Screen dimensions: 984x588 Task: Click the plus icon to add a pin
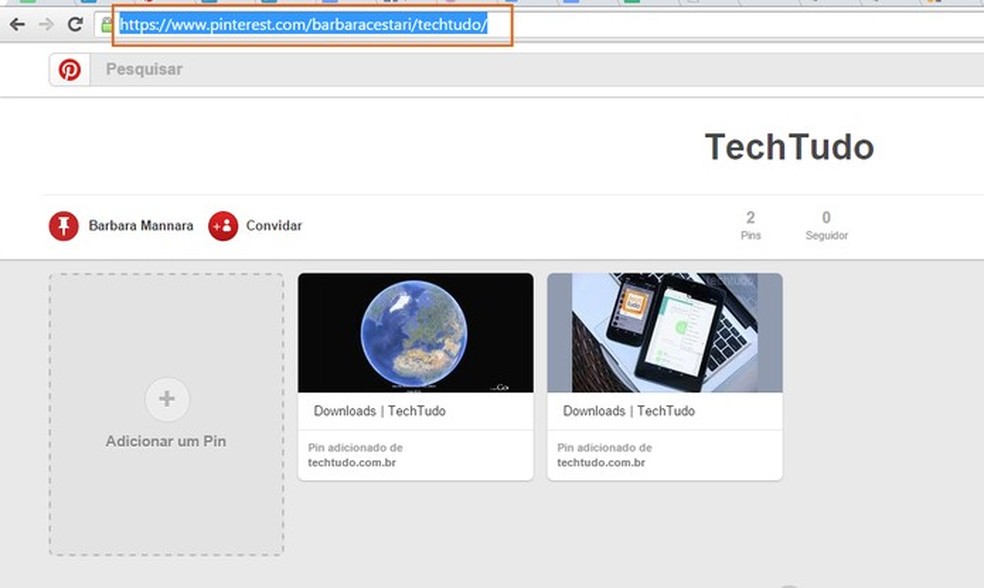[x=167, y=399]
